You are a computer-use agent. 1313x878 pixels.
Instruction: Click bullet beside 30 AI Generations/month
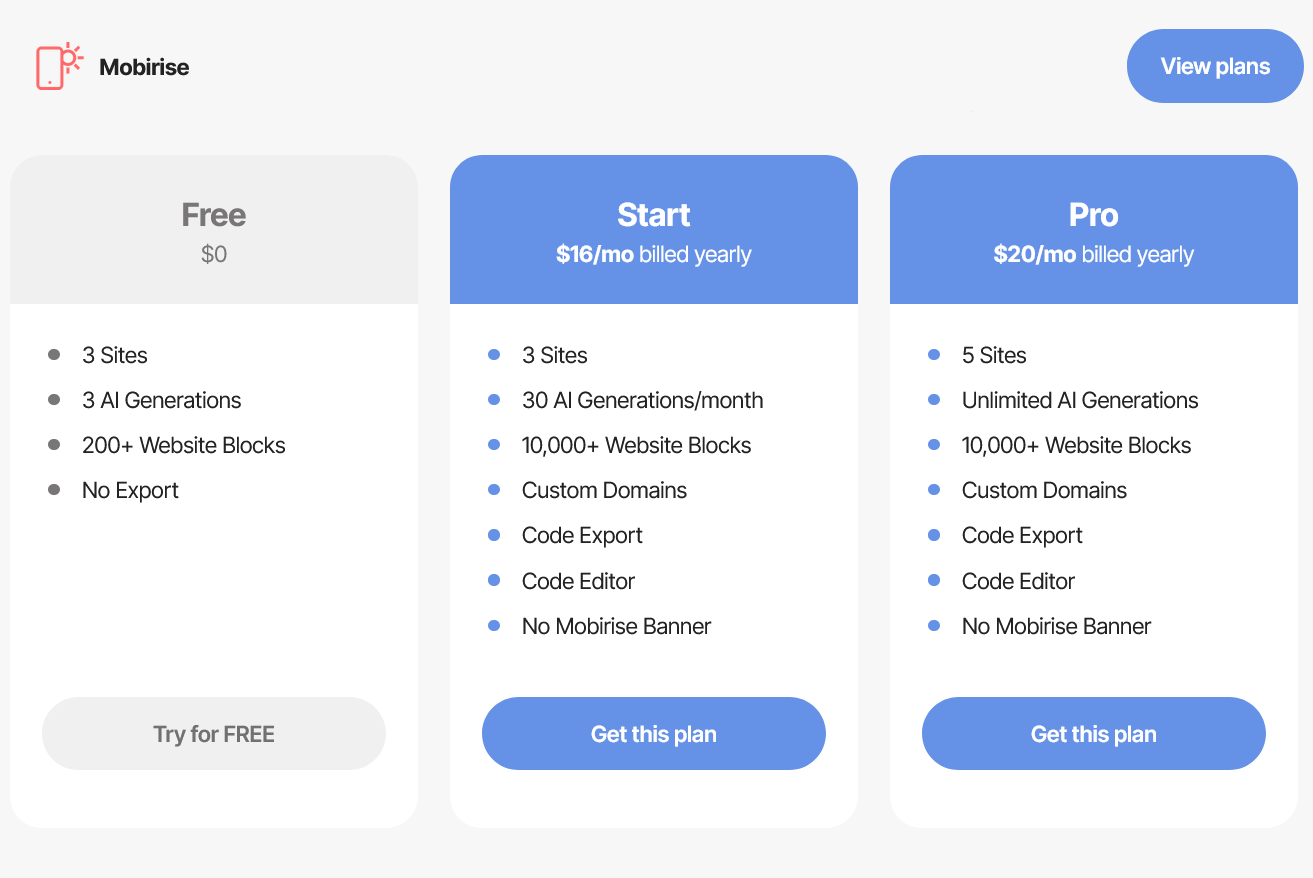point(494,400)
